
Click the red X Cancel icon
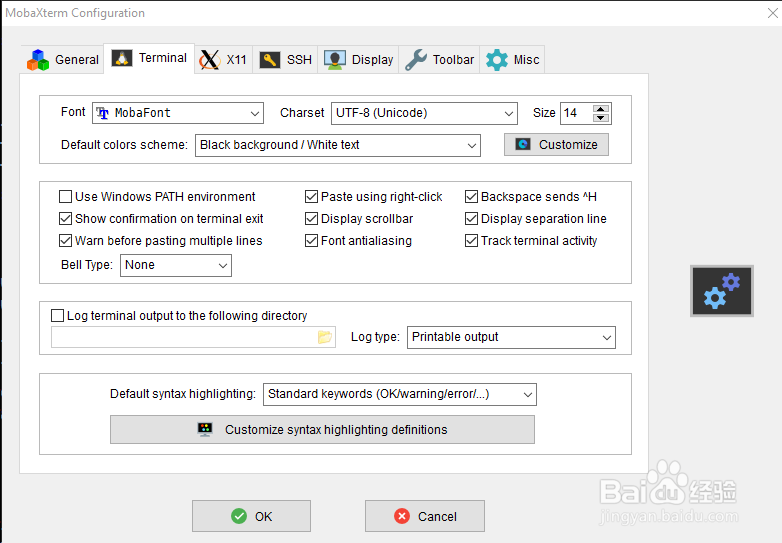[402, 516]
